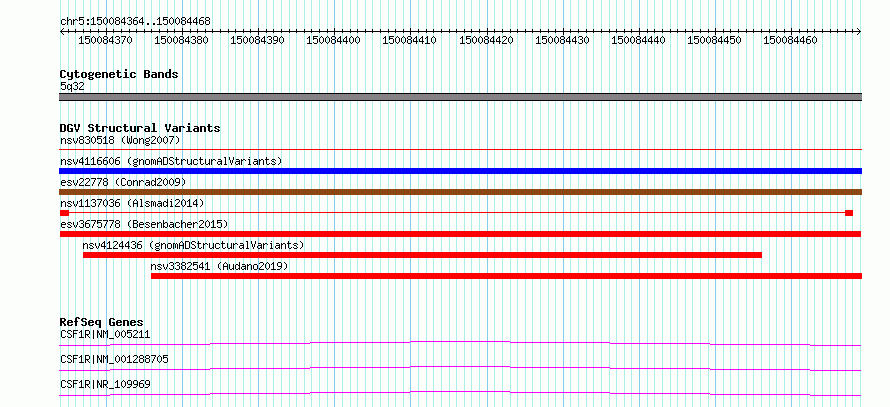Click the 5q32 band label
Image resolution: width=890 pixels, height=407 pixels.
click(x=72, y=87)
